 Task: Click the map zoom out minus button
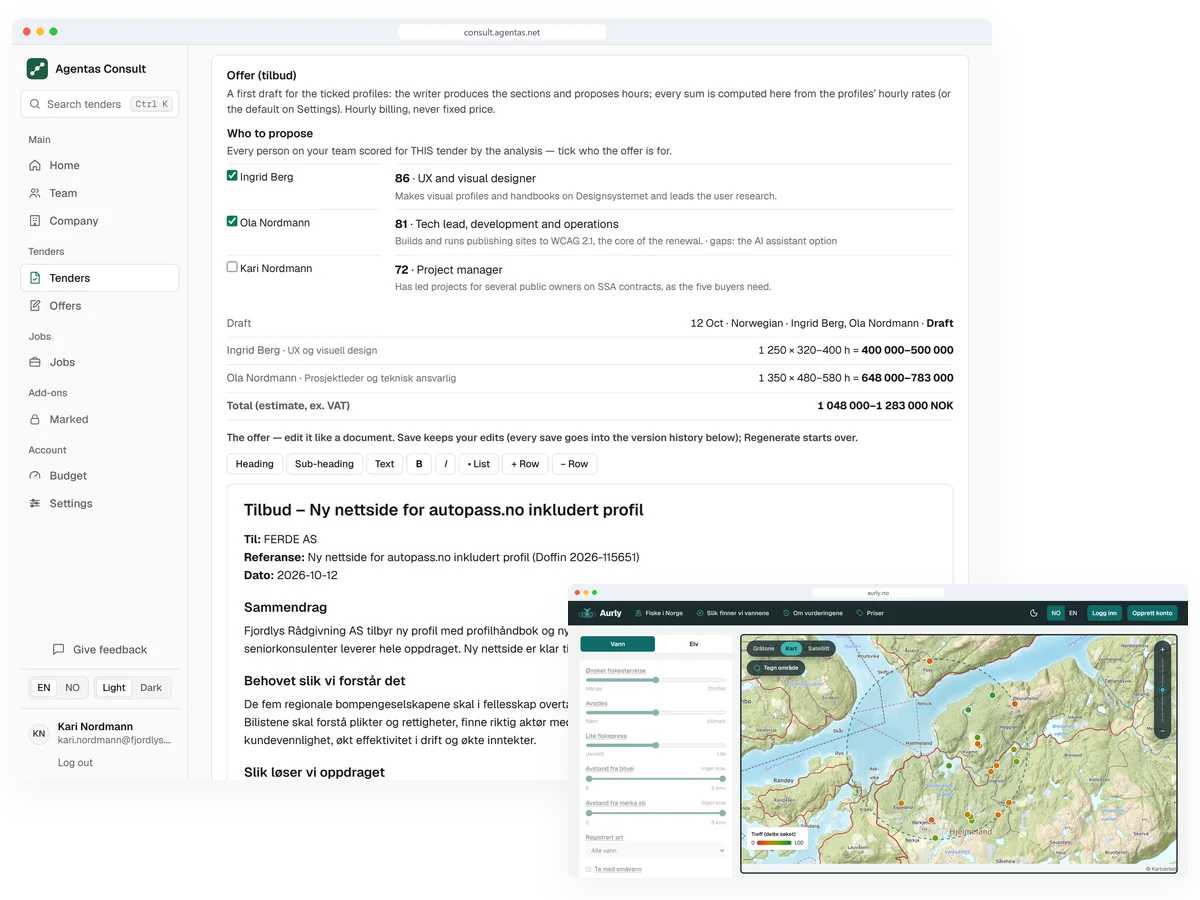tap(1162, 731)
